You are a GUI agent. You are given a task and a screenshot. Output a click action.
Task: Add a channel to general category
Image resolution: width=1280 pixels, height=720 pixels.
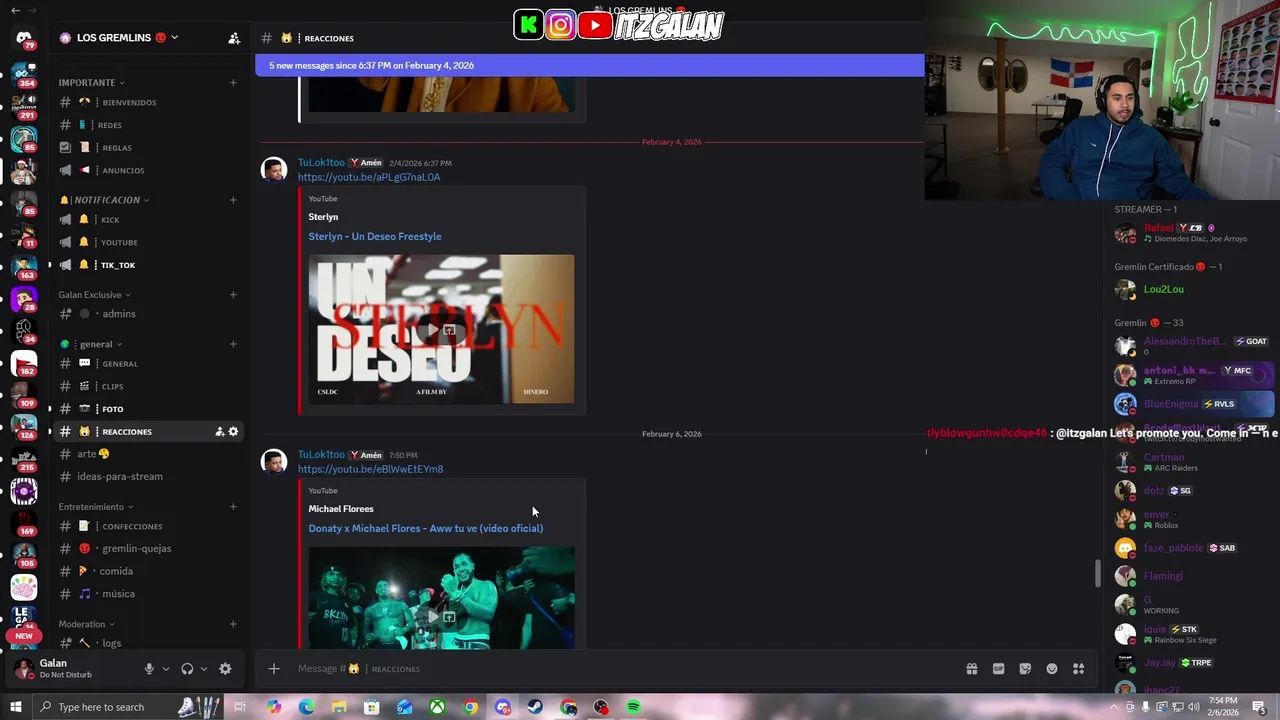click(233, 344)
